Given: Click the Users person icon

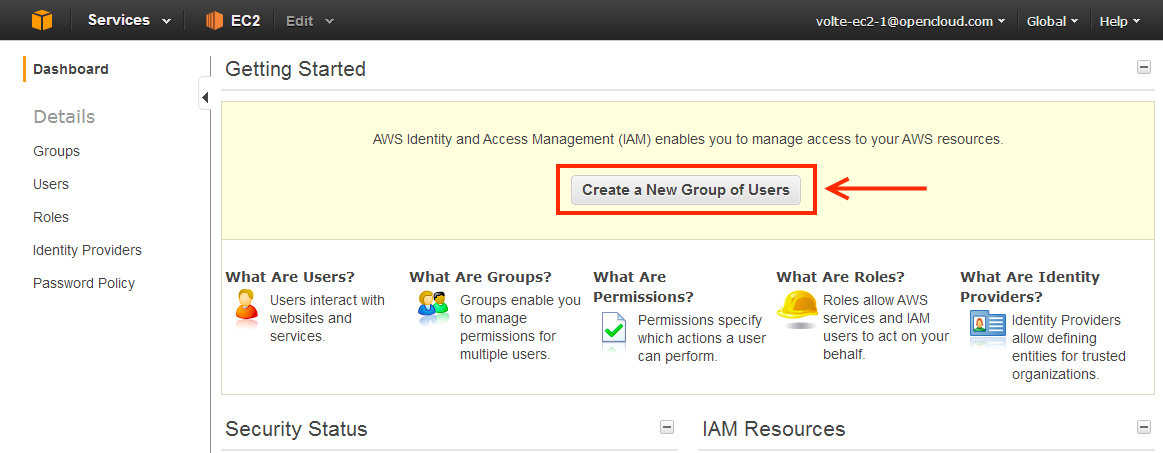Looking at the screenshot, I should click(245, 308).
